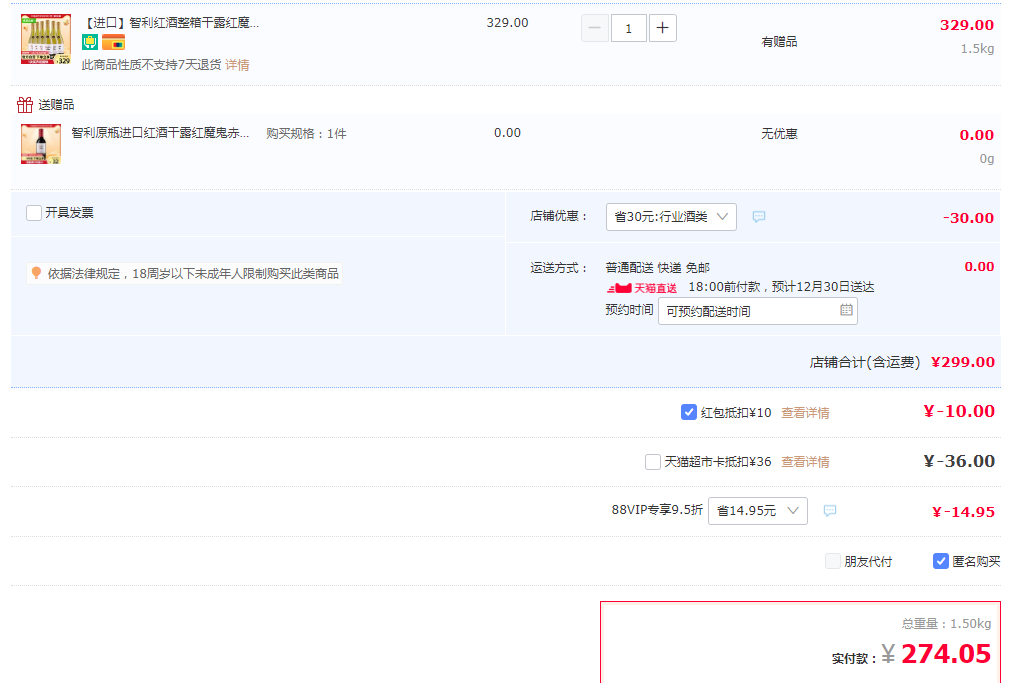Click the ¥-36.00 supermarket card amount

tap(959, 461)
